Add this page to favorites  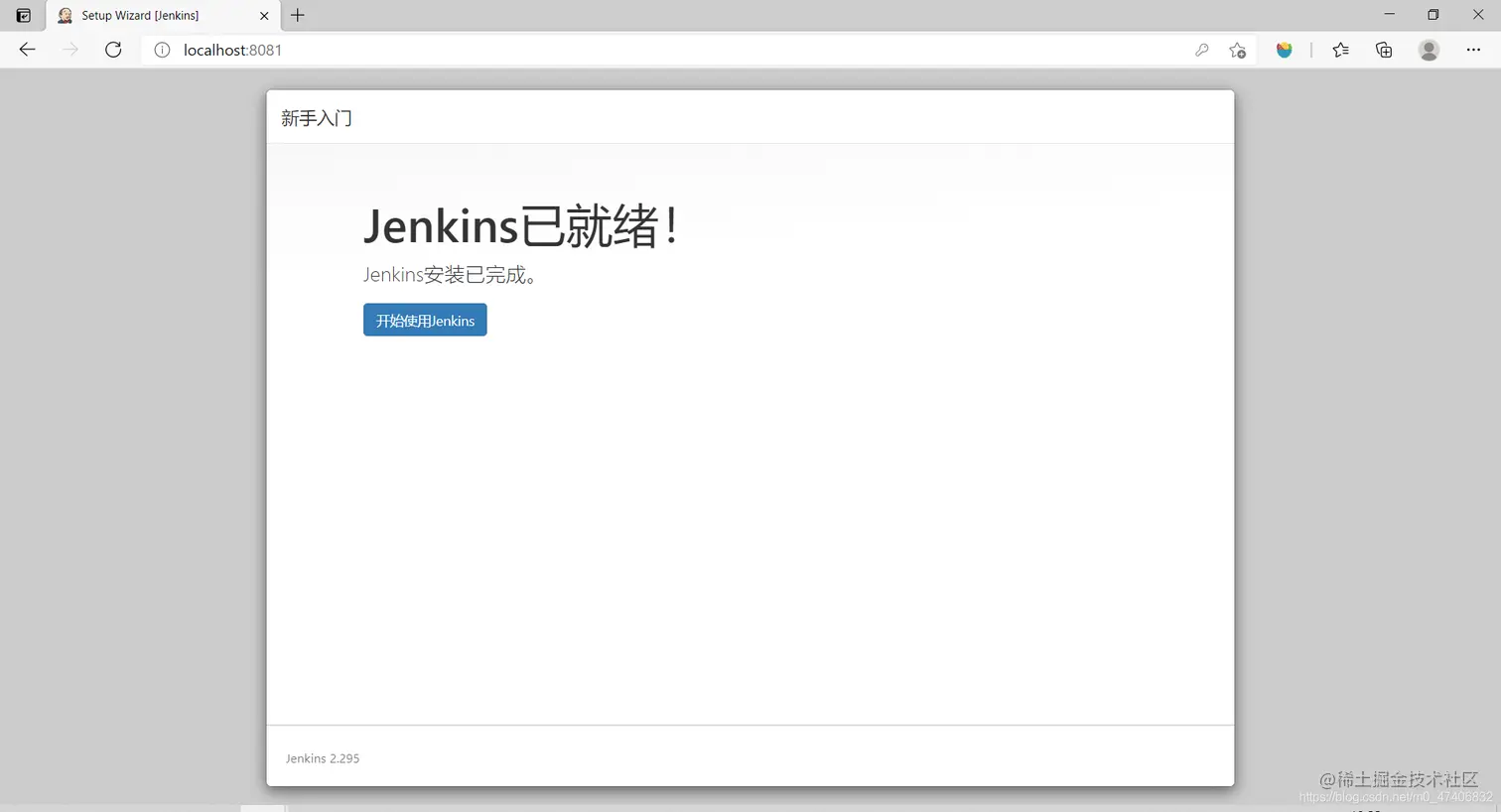pyautogui.click(x=1238, y=50)
